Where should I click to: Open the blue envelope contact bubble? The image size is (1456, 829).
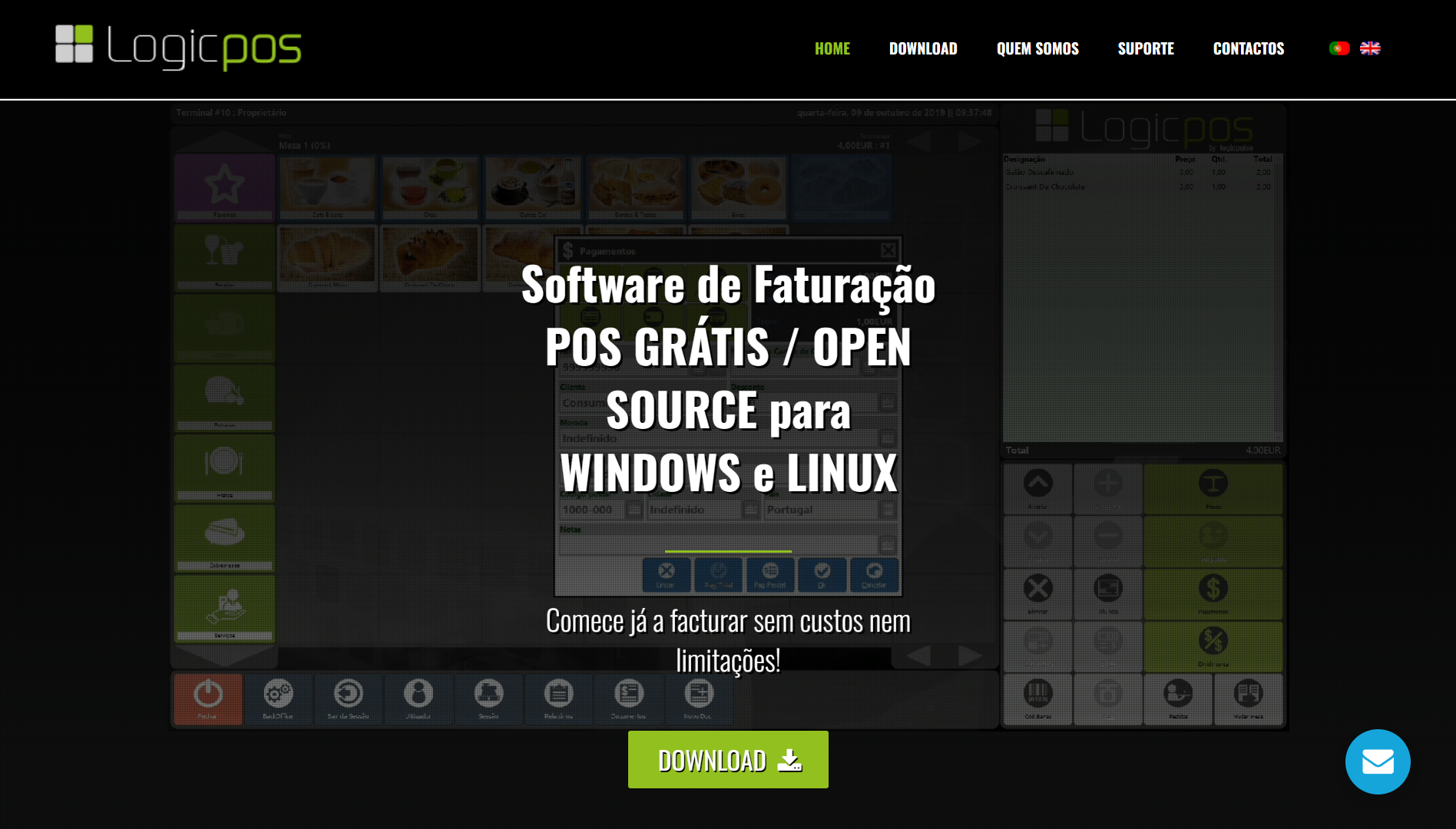tap(1377, 761)
